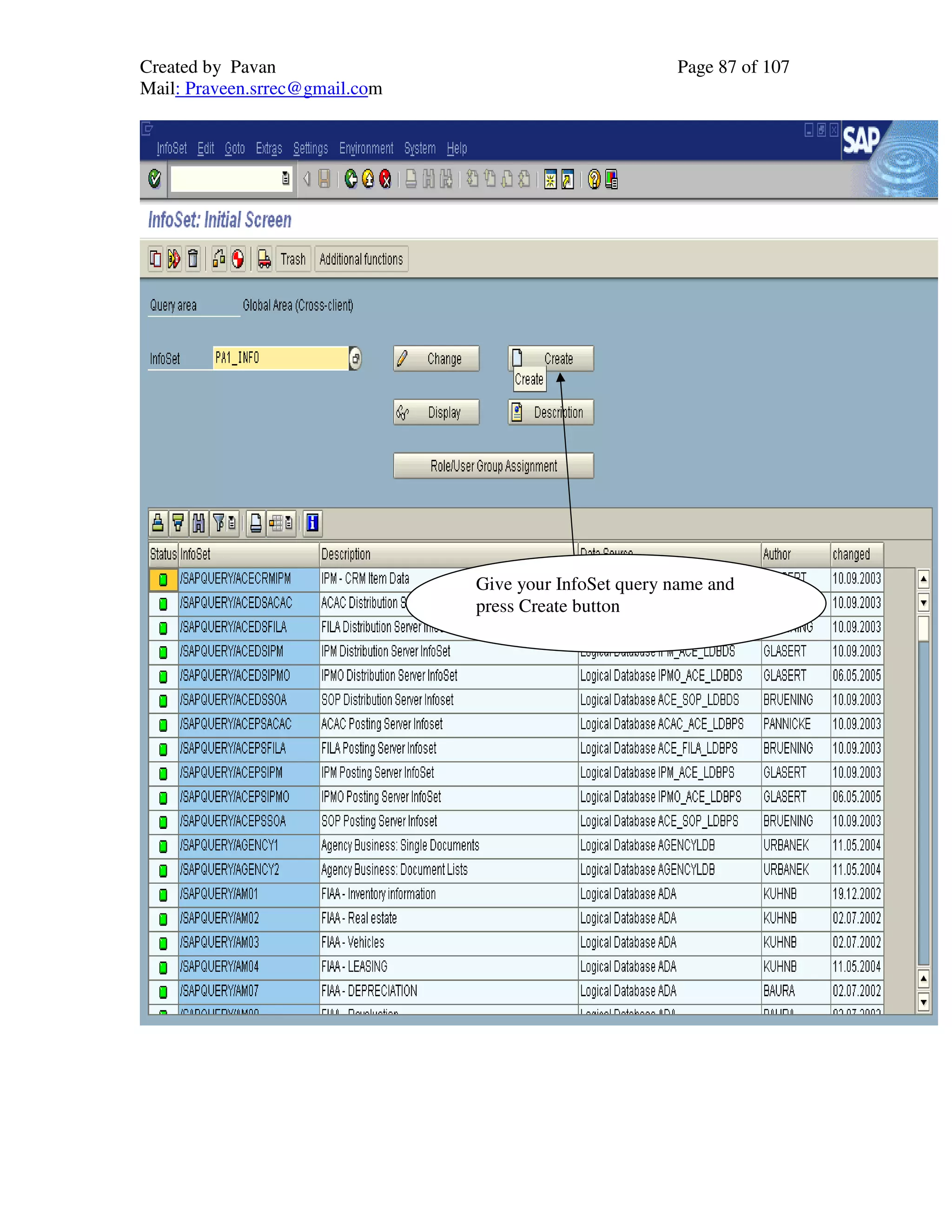Open the Extras menu
The height and width of the screenshot is (1232, 952).
pos(269,148)
